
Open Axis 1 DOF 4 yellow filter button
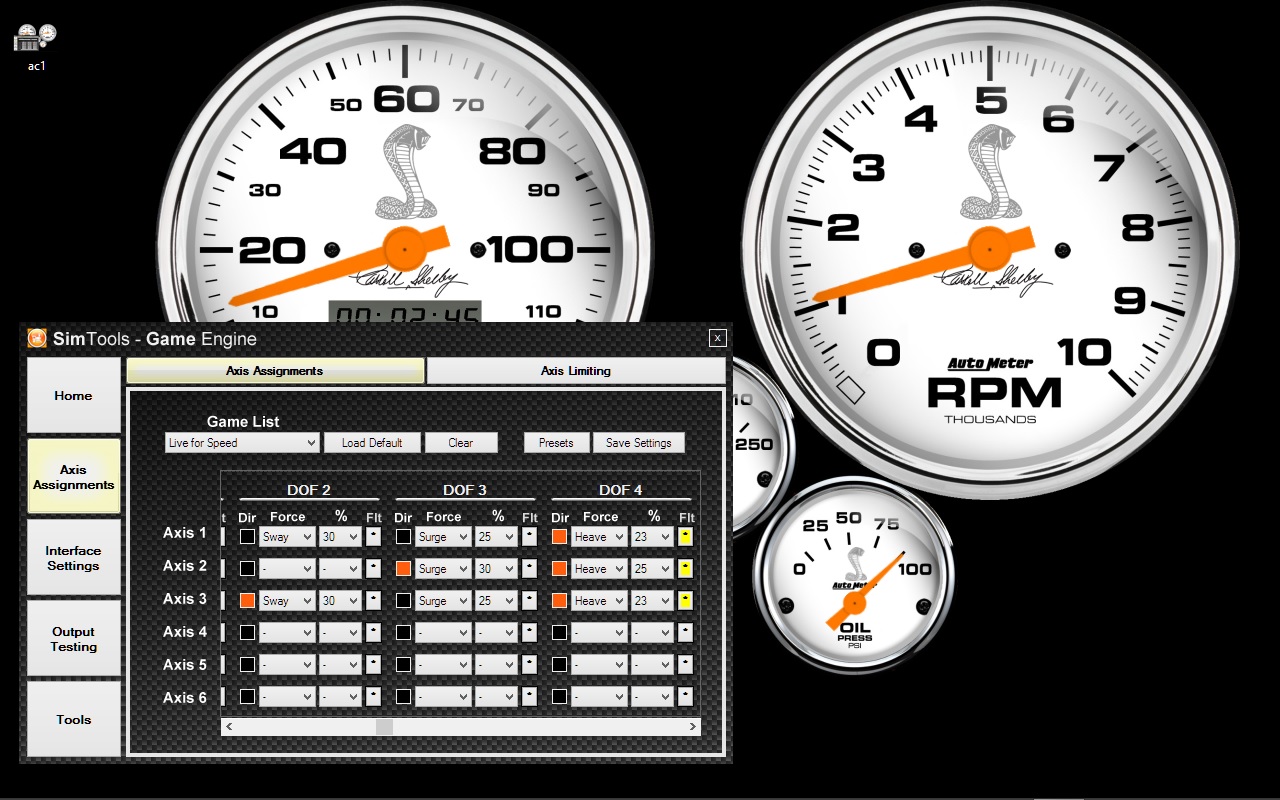[686, 537]
